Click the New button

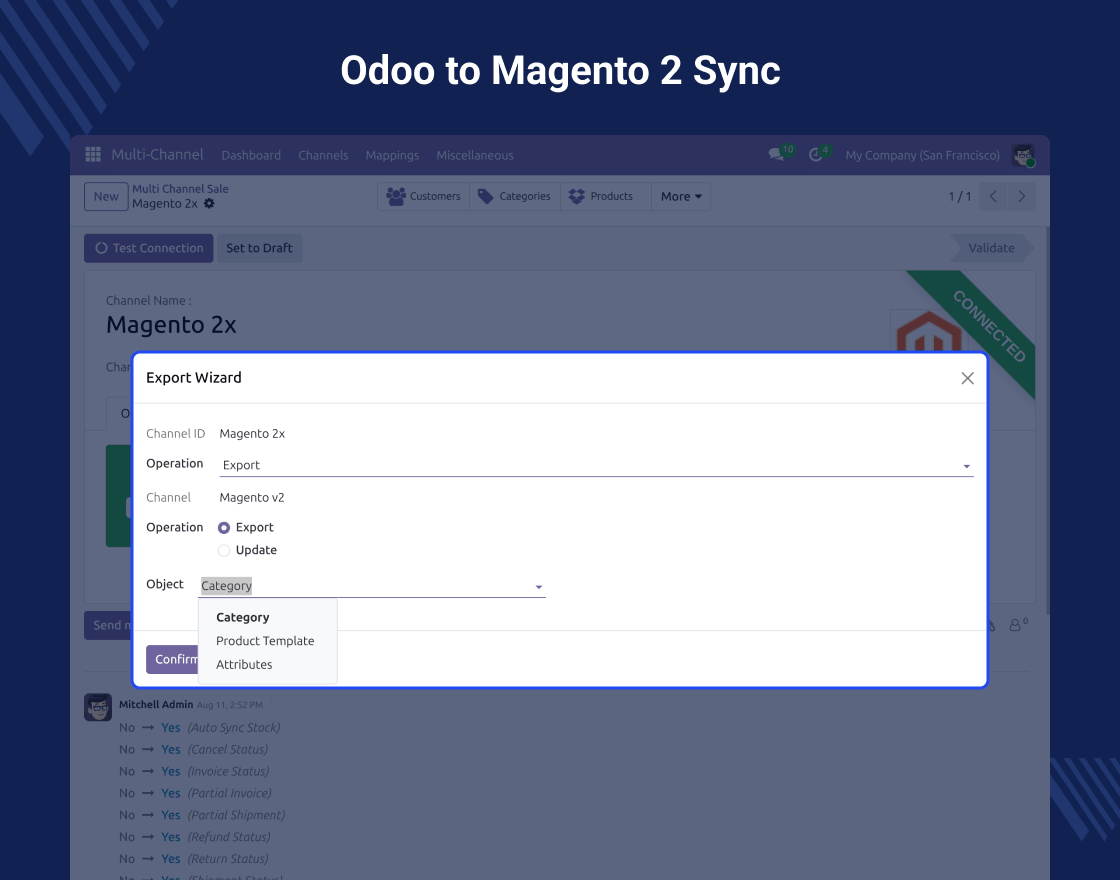(x=106, y=196)
